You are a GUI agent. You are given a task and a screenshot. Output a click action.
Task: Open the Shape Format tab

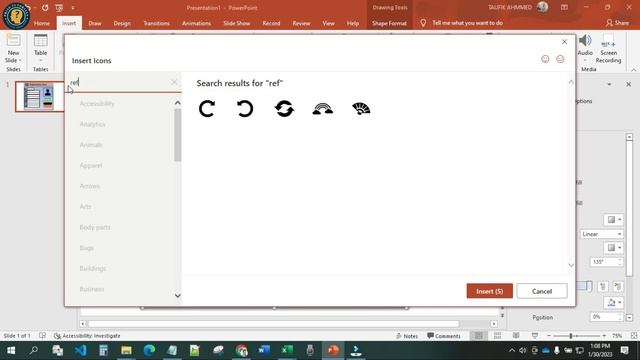(x=389, y=23)
